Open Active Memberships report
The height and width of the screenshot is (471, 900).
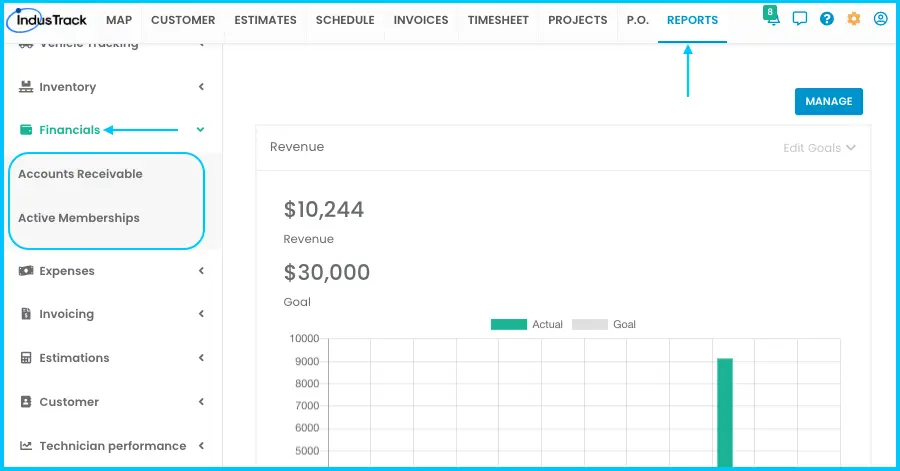tap(79, 218)
